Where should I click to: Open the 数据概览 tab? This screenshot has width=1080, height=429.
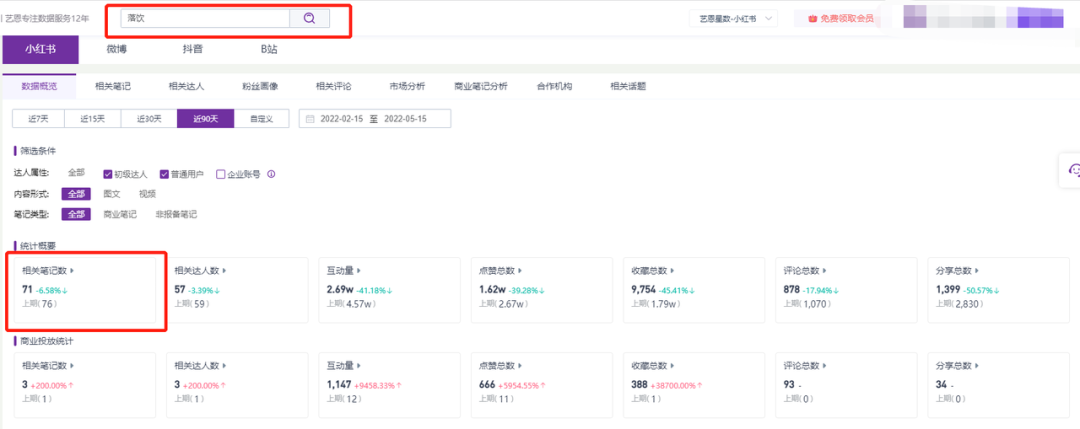click(x=39, y=87)
